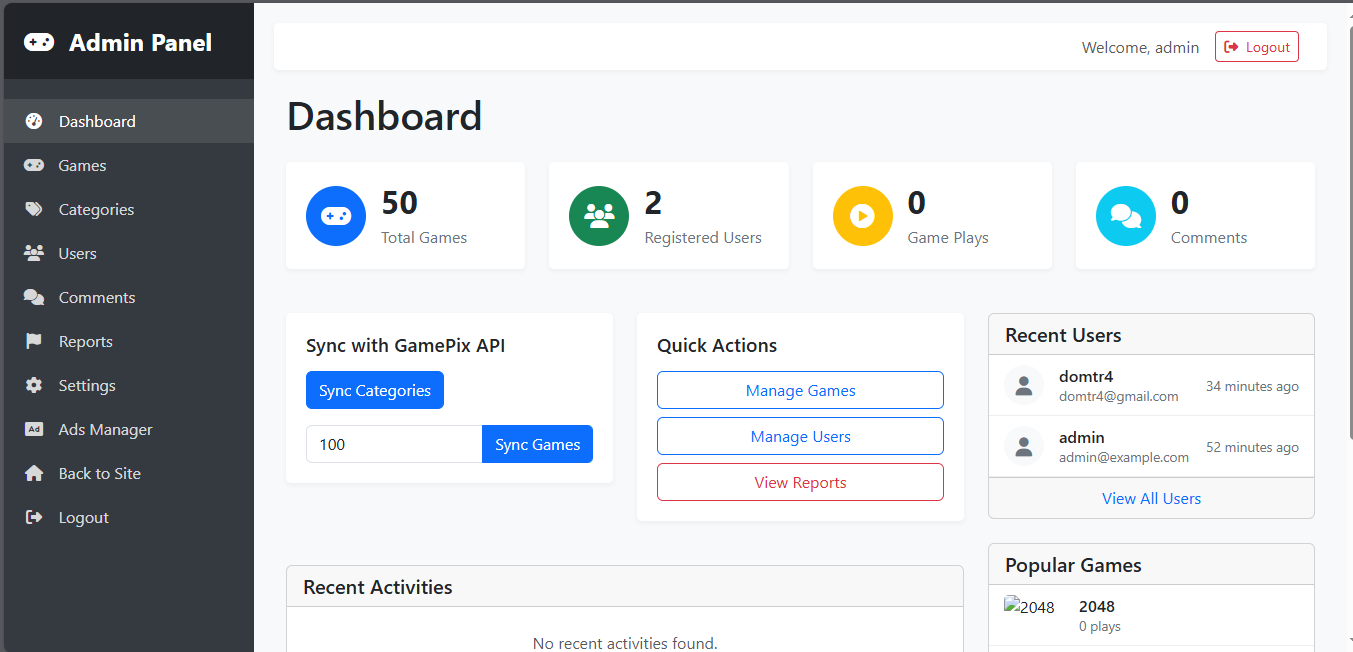This screenshot has width=1353, height=652.
Task: Click the sidebar Logout arrow icon
Action: 34,517
